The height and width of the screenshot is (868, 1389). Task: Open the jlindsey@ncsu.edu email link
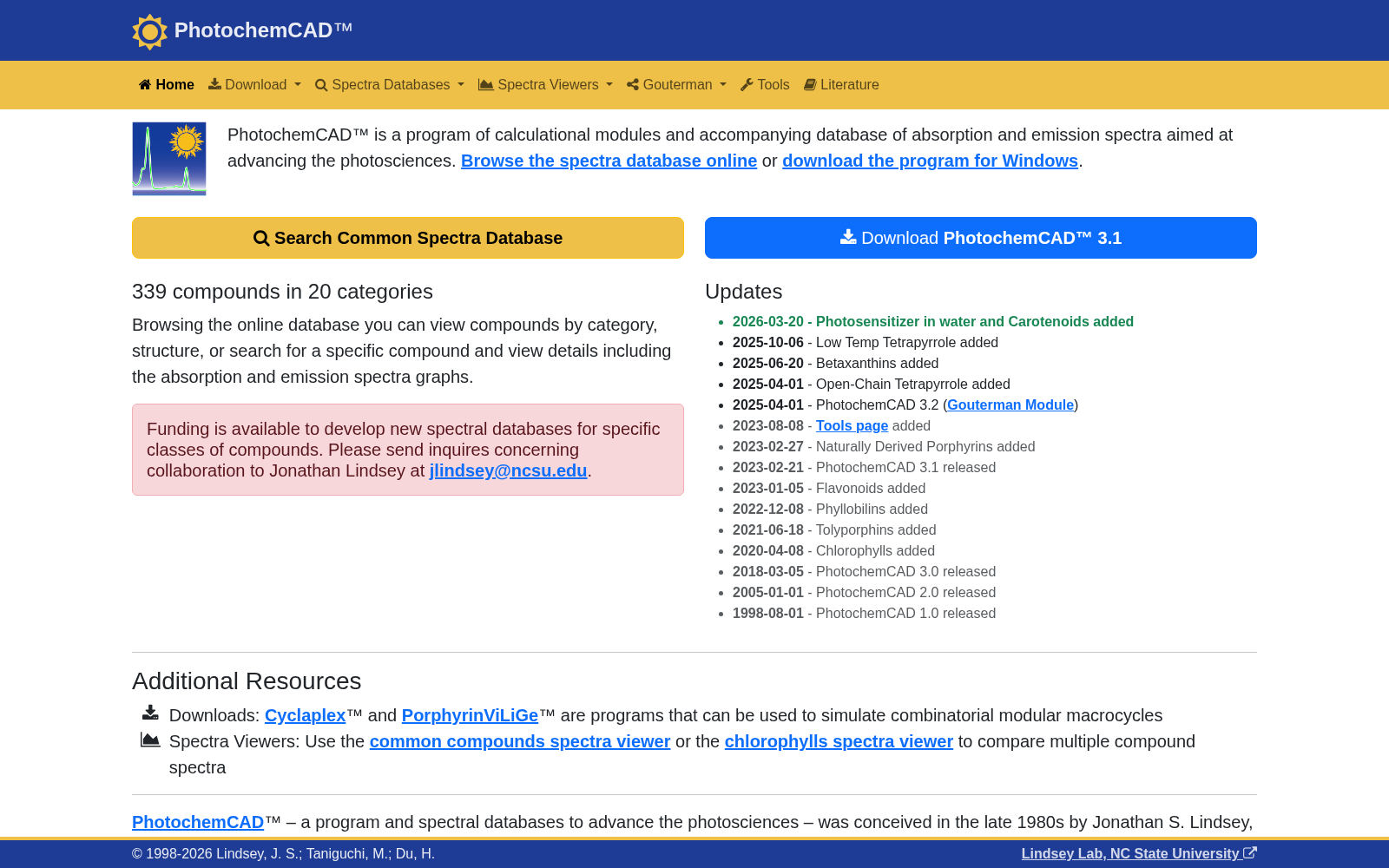508,470
